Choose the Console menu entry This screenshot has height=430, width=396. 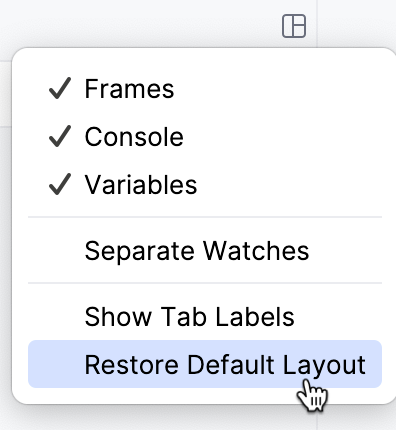205,137
